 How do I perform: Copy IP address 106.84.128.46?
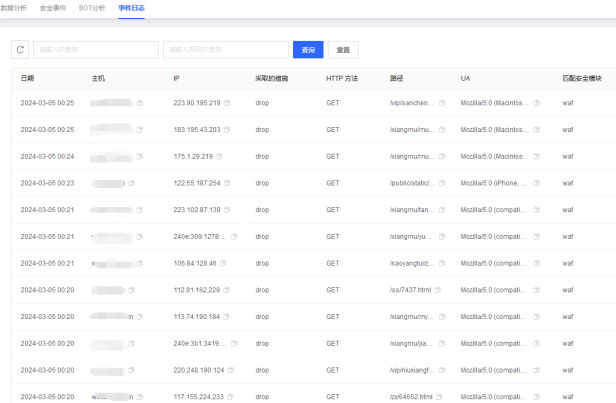coord(223,263)
